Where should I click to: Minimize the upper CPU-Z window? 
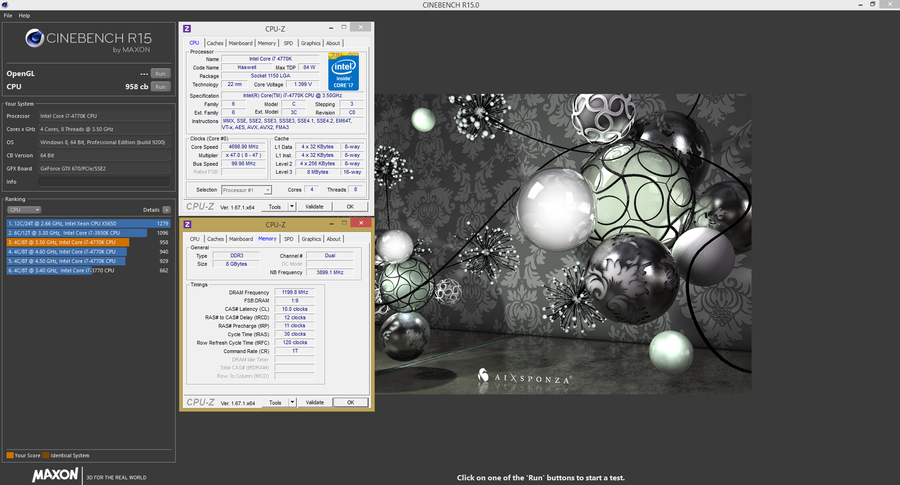[x=331, y=28]
